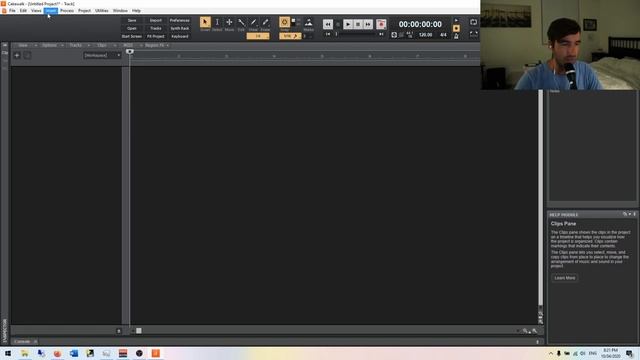Rewind the transport to start
The width and height of the screenshot is (640, 360).
(328, 24)
